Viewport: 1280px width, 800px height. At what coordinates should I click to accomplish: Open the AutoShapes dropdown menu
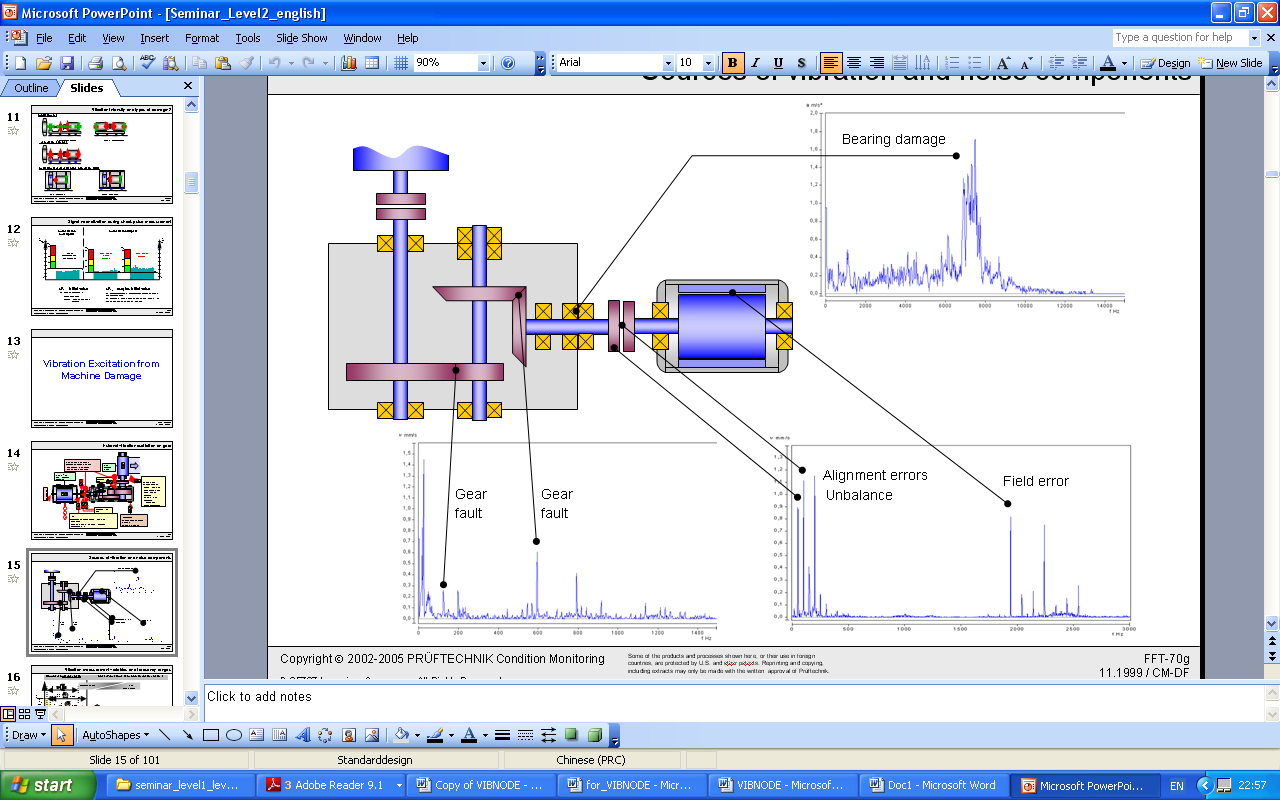tap(115, 735)
